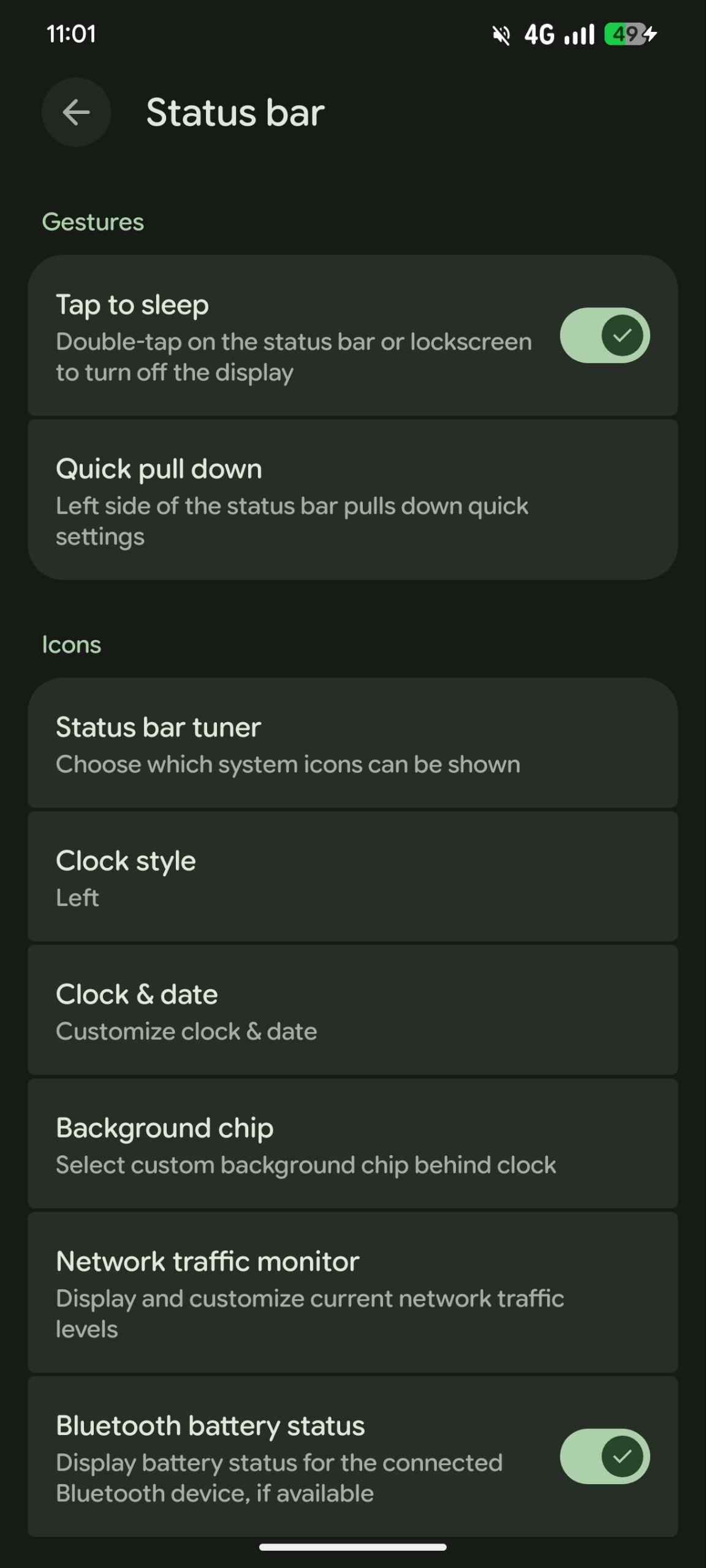Tap the Bluetooth battery status label

coord(210,1426)
